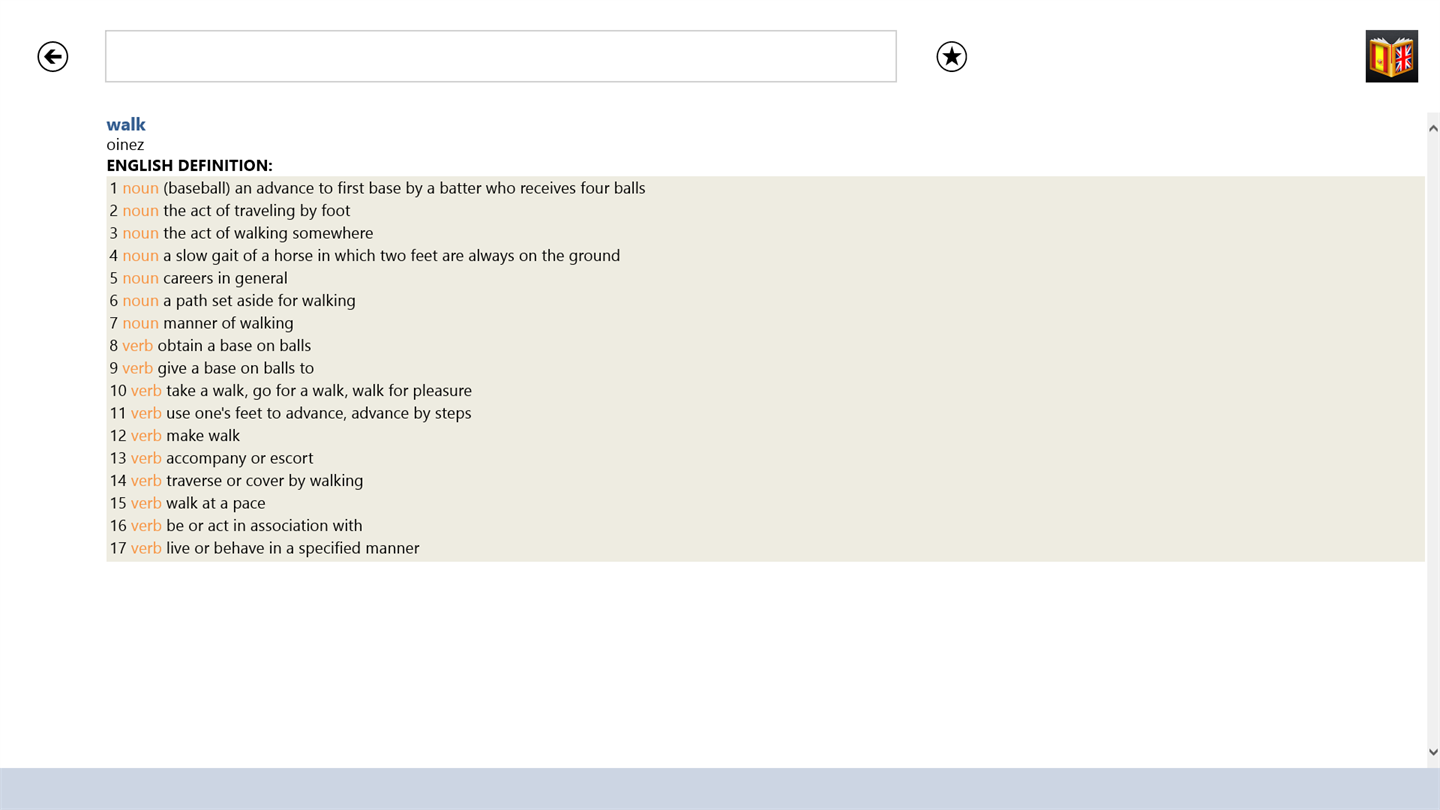
Task: Select the baseball advance to first base definition
Action: coord(403,188)
